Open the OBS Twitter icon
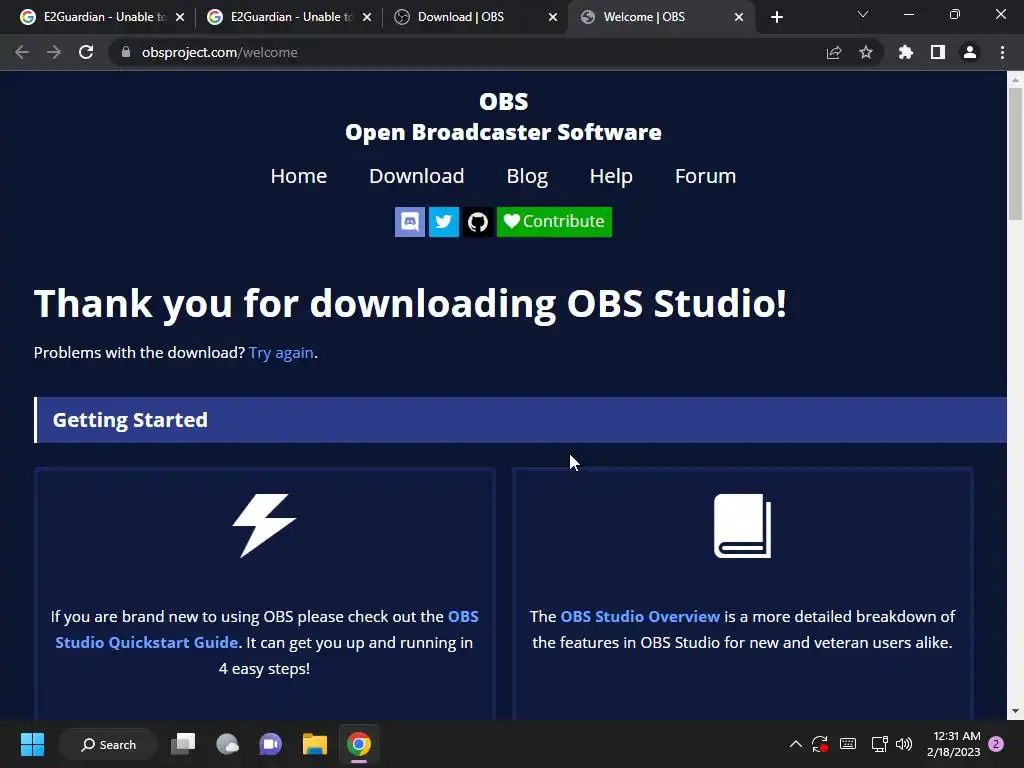1024x768 pixels. click(443, 222)
